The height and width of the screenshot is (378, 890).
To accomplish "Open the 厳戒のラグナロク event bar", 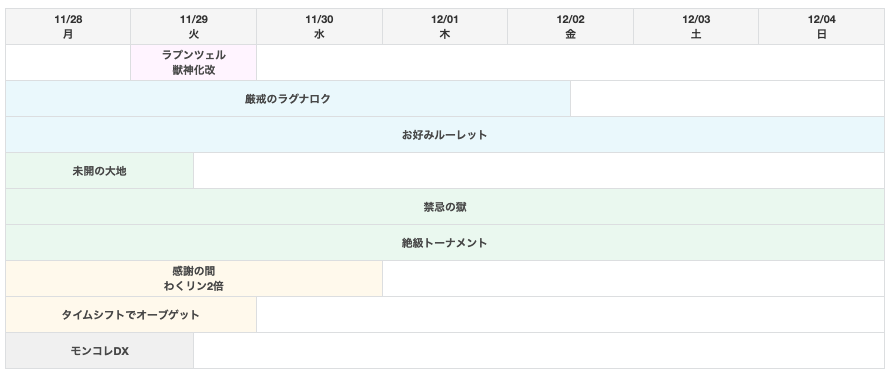I will (288, 99).
